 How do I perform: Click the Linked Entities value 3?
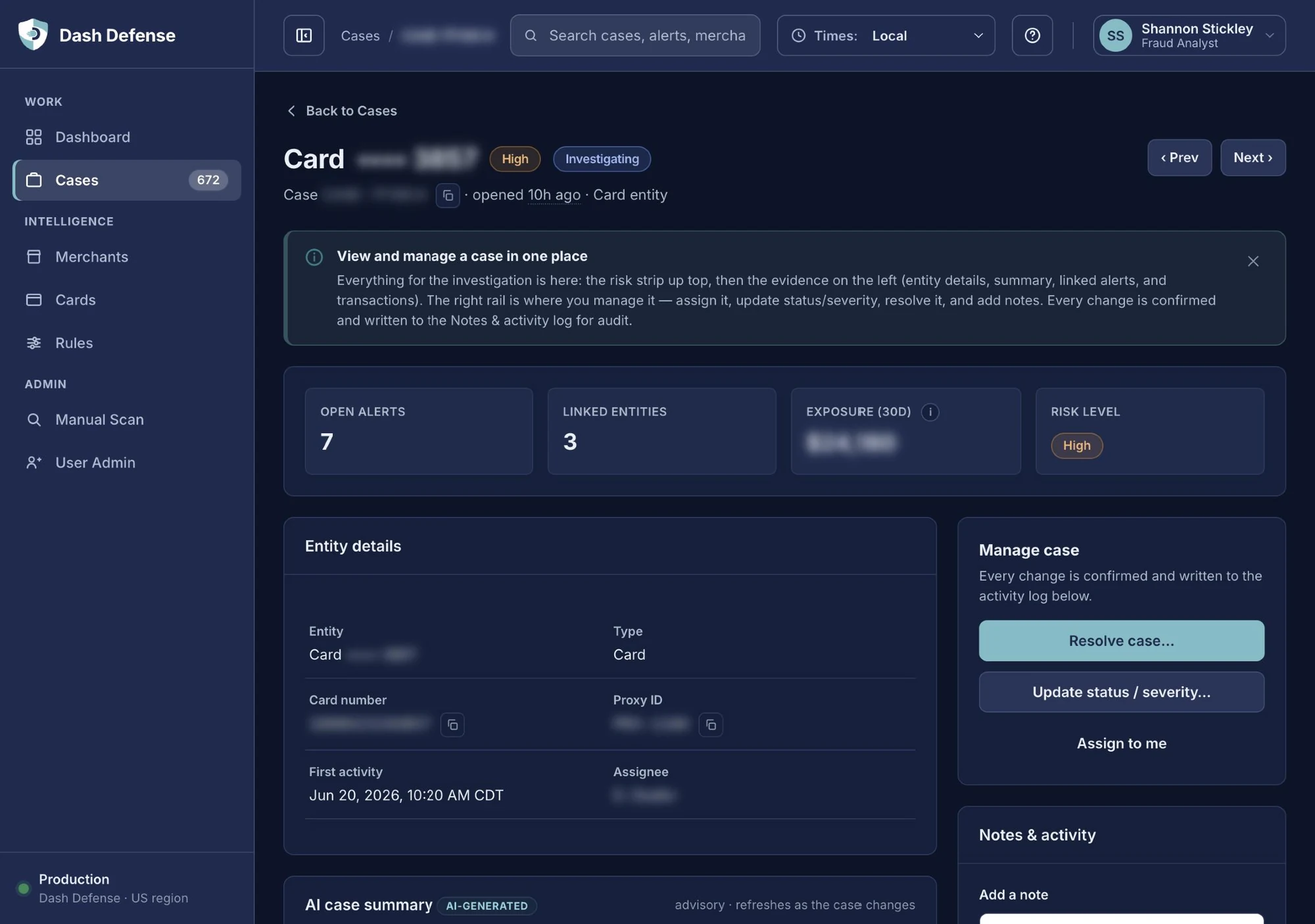(x=570, y=442)
